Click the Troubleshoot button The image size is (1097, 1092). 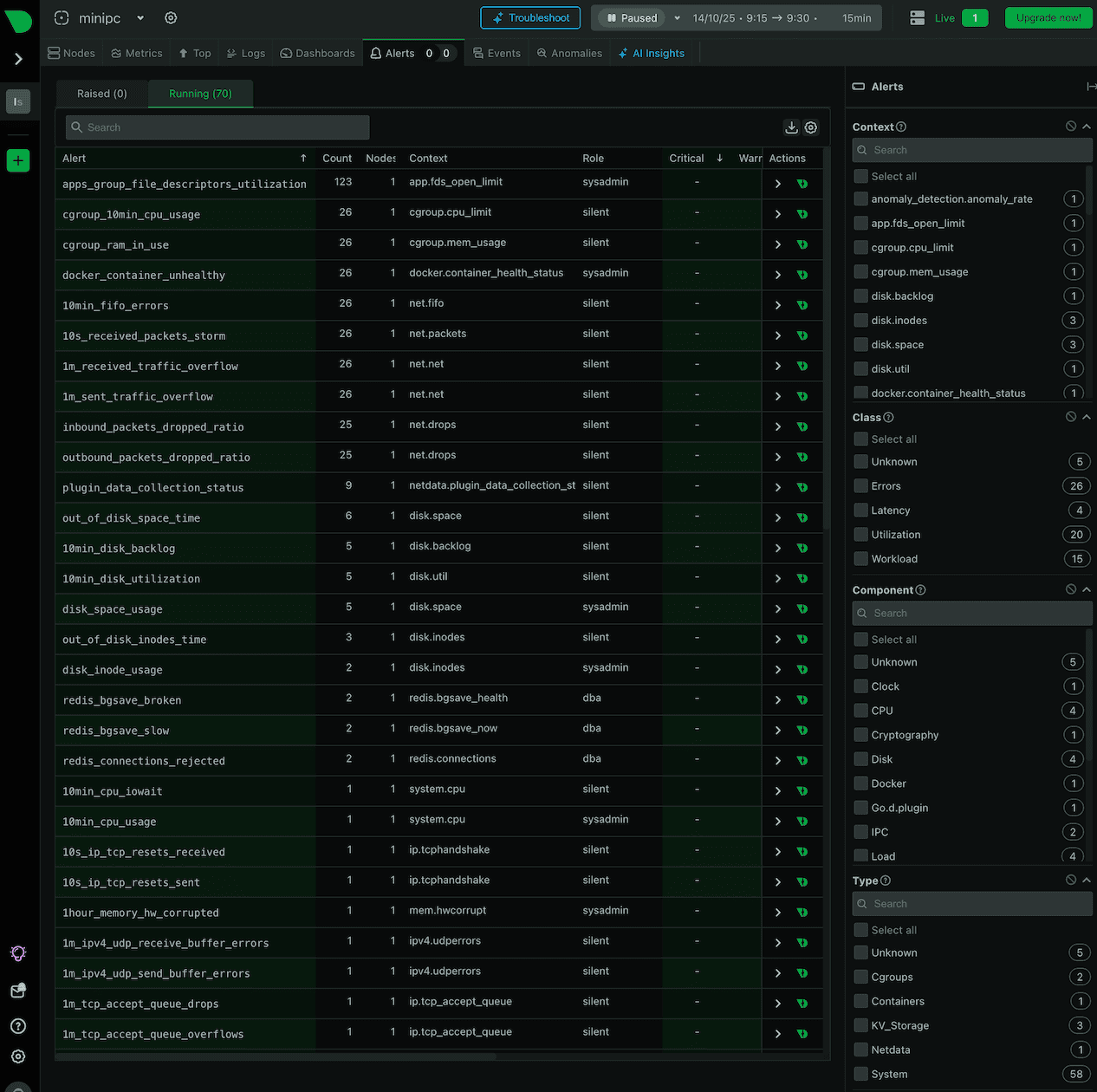530,18
